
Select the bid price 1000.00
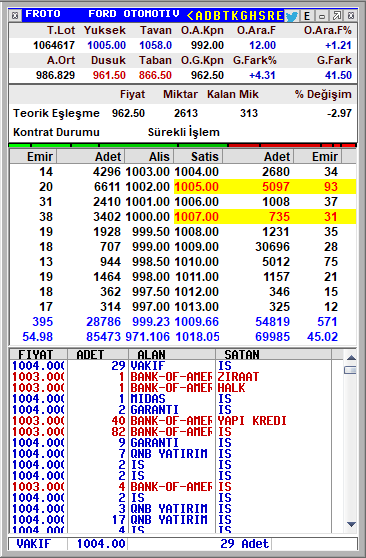point(147,217)
